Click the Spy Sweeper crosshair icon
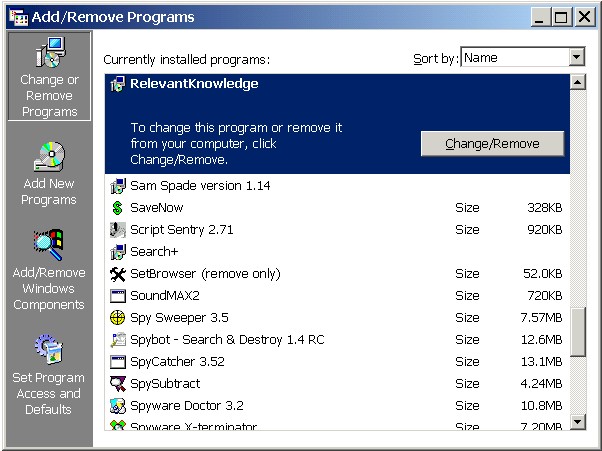602x451 pixels. pos(117,318)
